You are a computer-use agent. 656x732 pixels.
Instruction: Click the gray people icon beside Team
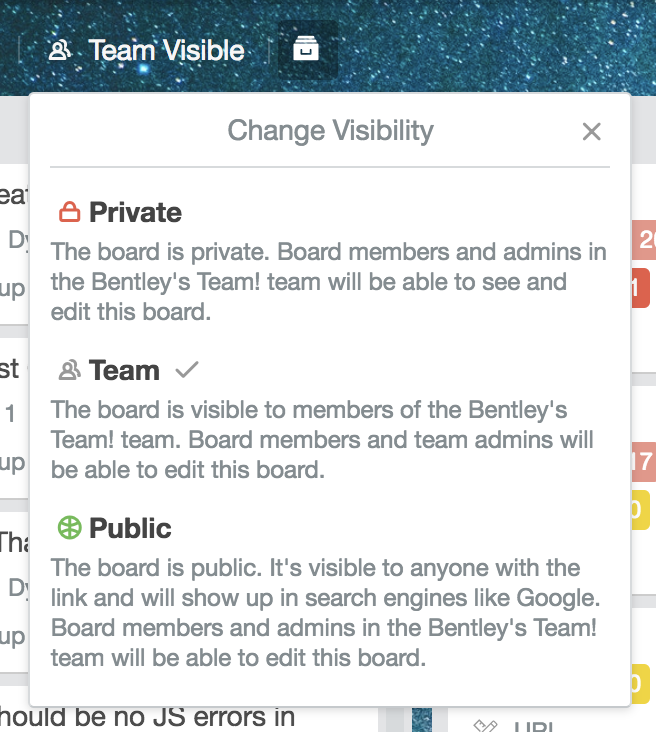coord(69,370)
